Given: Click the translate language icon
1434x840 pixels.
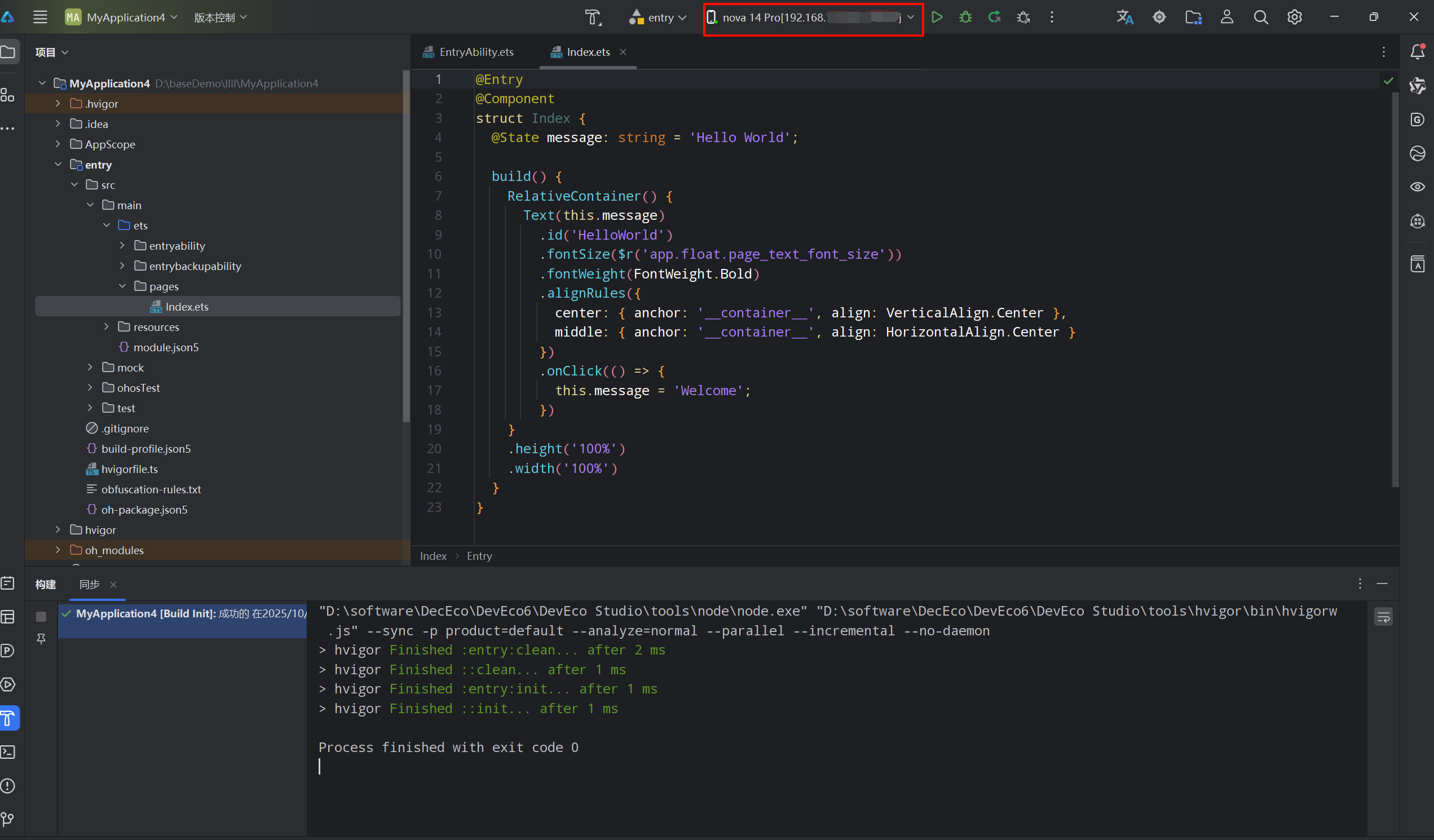Looking at the screenshot, I should pyautogui.click(x=1124, y=17).
